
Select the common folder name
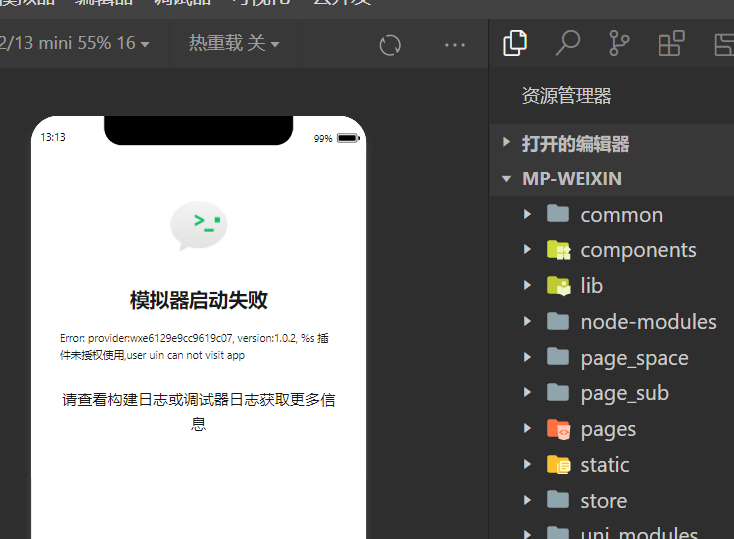[x=622, y=215]
